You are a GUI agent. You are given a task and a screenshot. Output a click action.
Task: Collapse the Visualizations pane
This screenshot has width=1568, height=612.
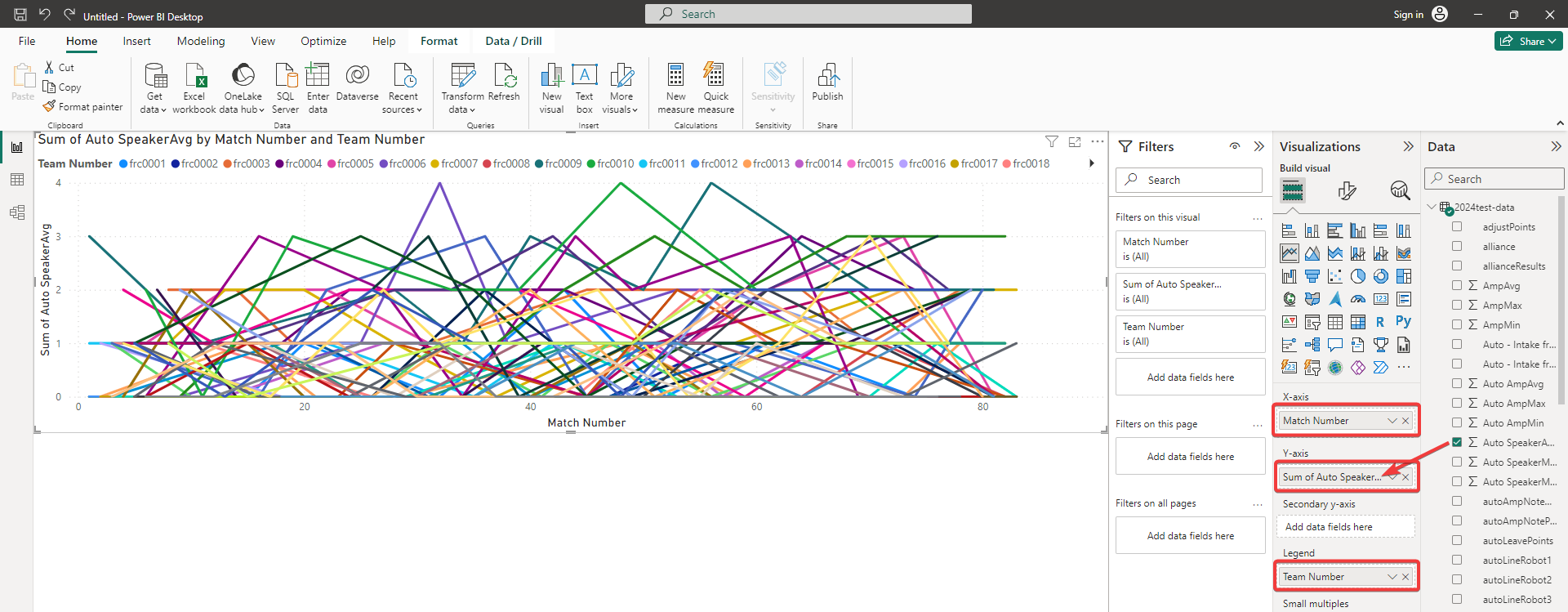[x=1408, y=146]
